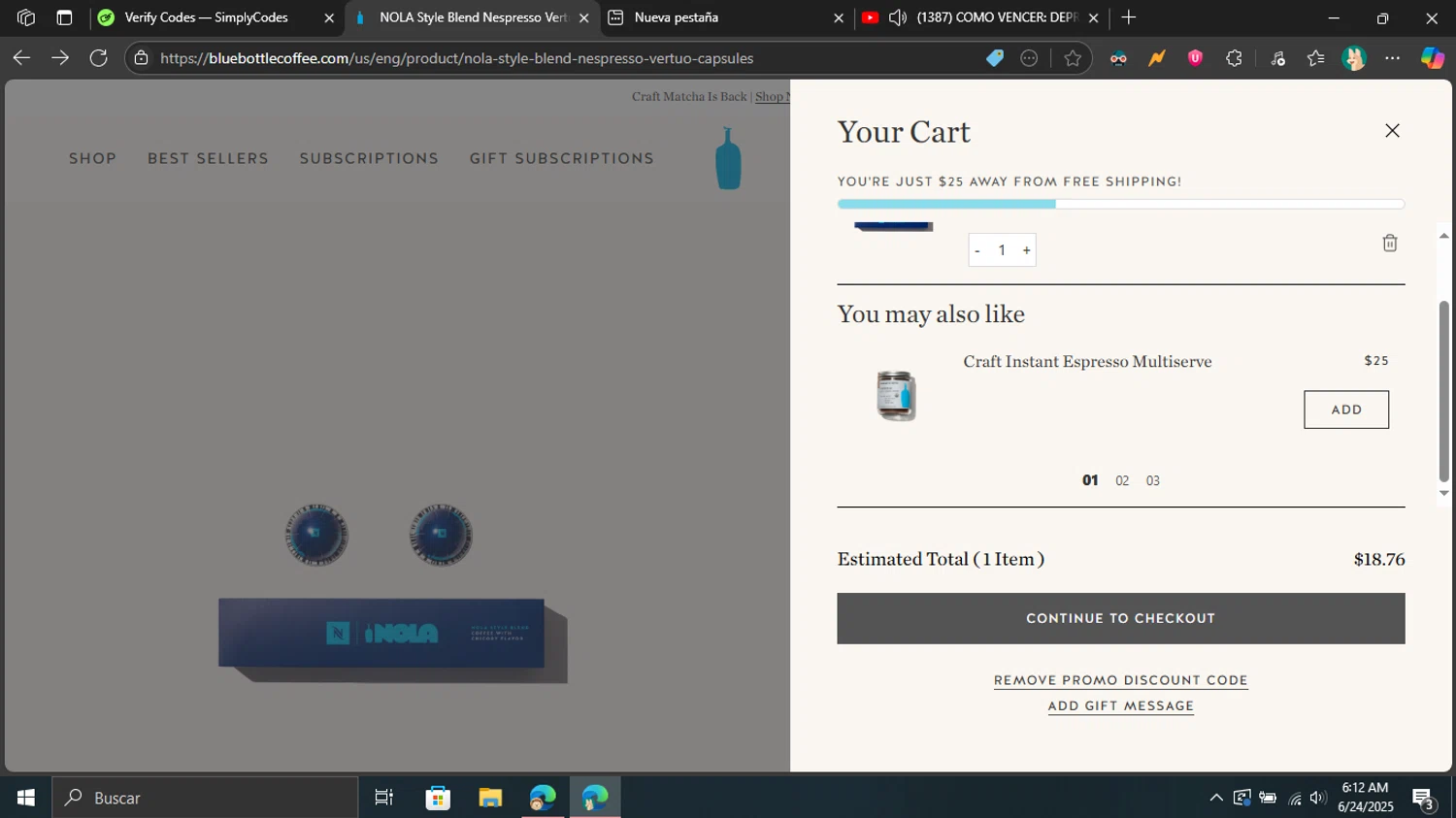Go forward in browser
The image size is (1456, 818).
pos(60,58)
